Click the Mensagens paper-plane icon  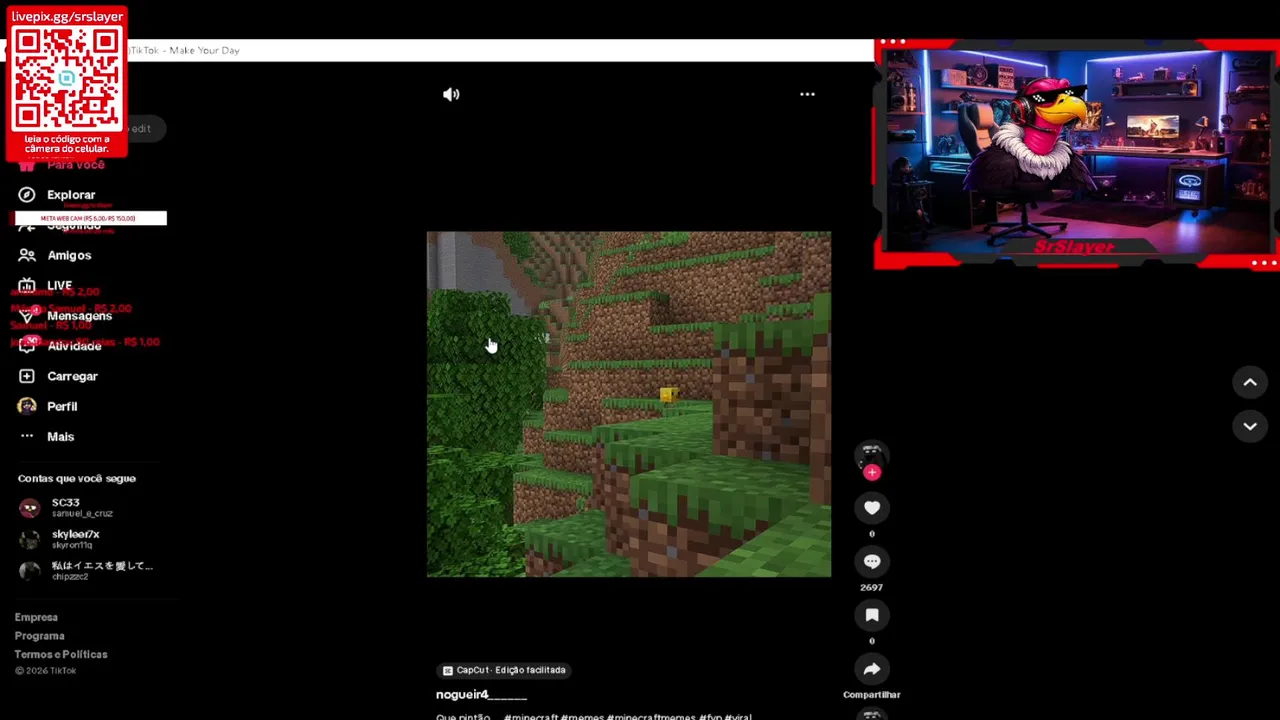(27, 316)
